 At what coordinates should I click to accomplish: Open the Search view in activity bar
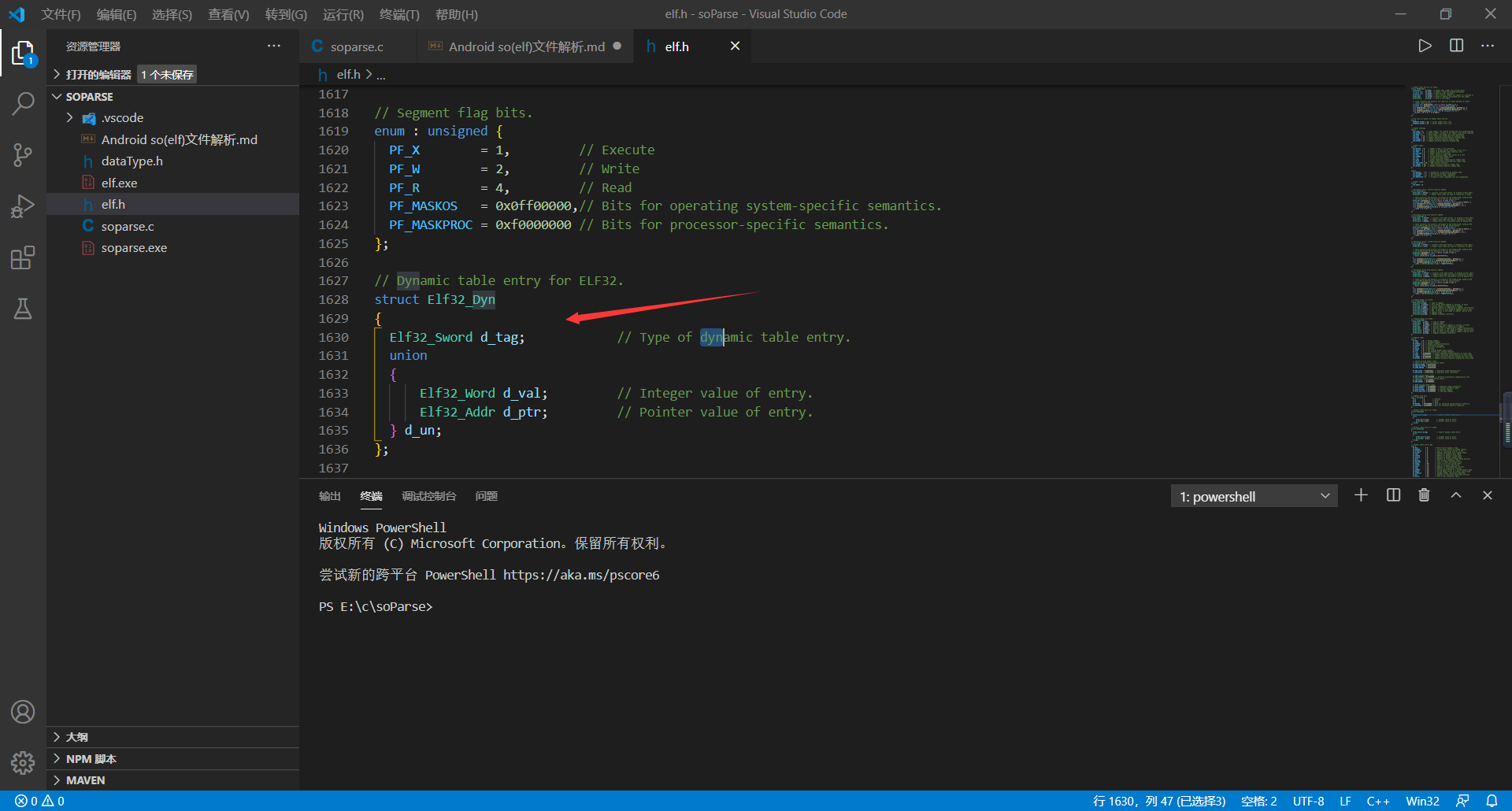[23, 103]
